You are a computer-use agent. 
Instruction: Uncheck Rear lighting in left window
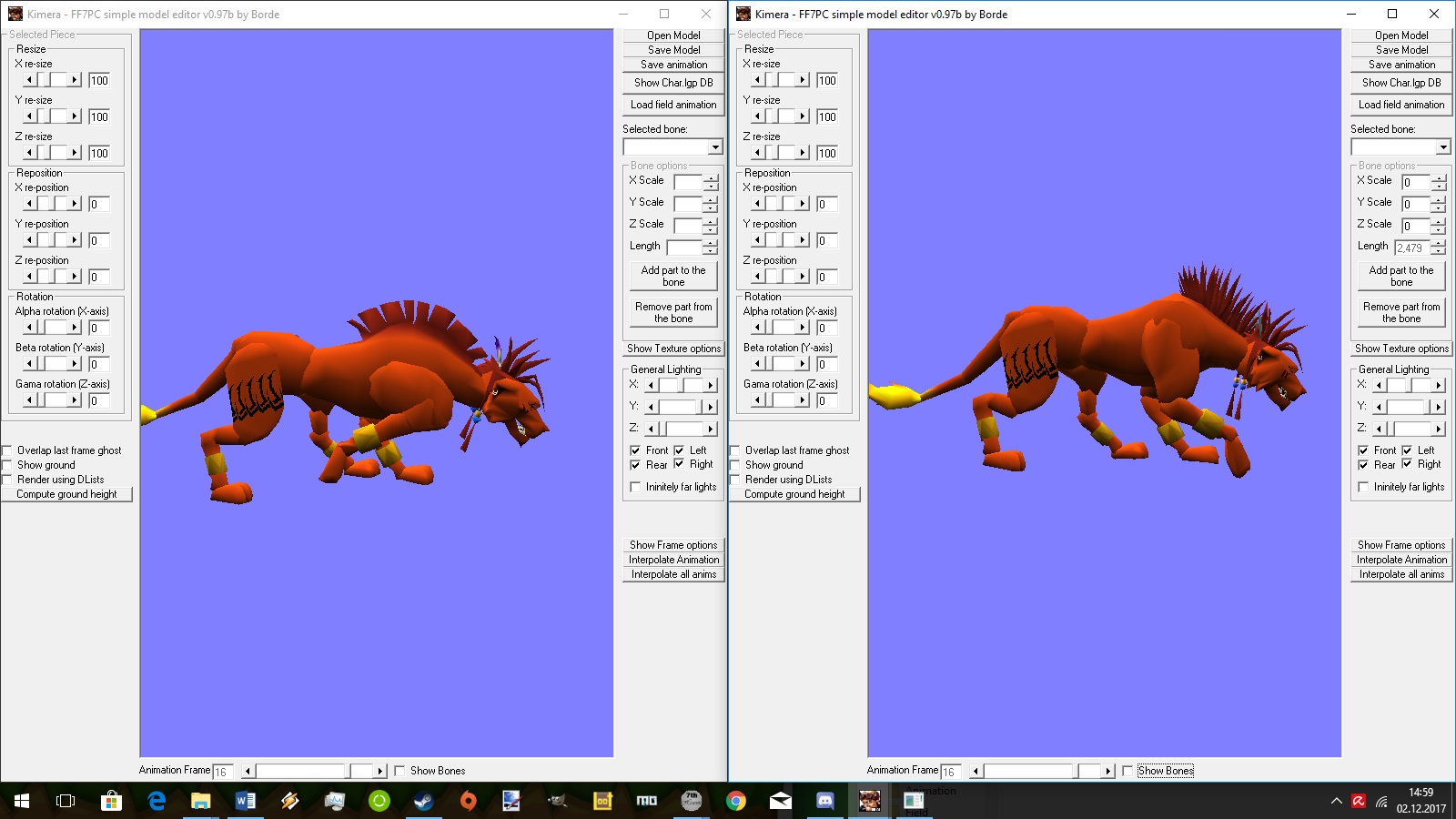pyautogui.click(x=635, y=465)
